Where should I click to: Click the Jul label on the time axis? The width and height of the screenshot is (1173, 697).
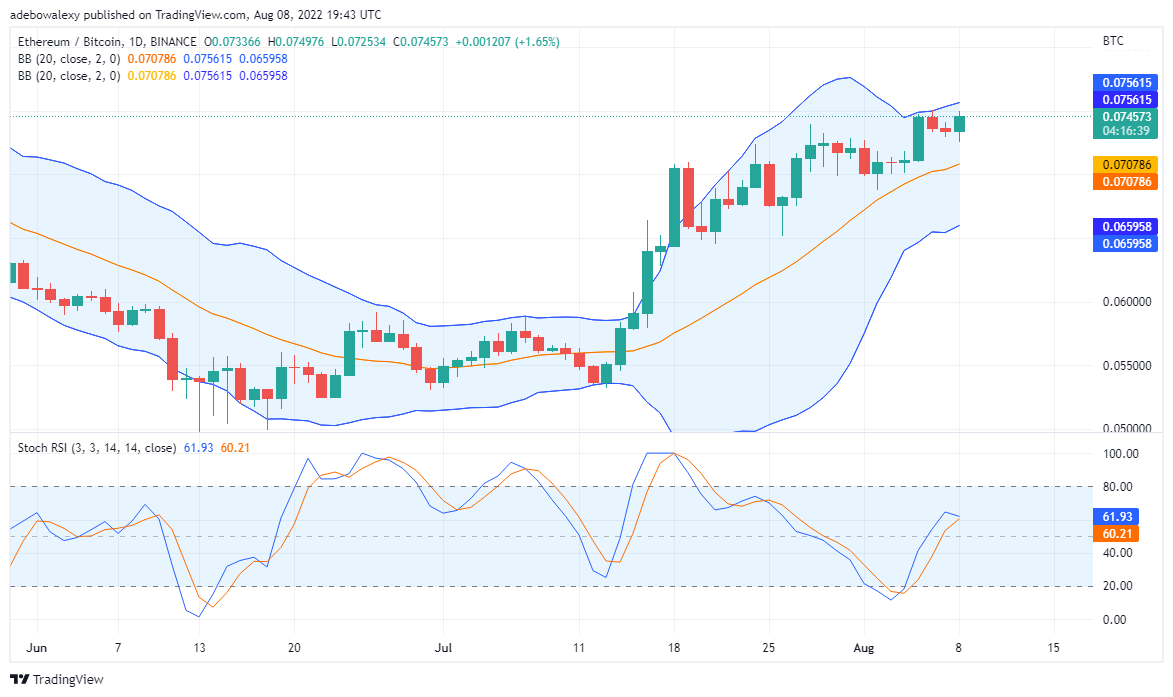tap(444, 648)
